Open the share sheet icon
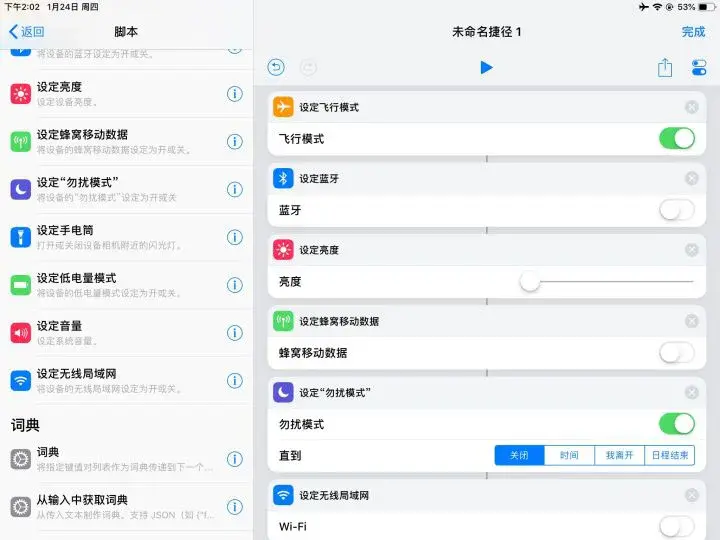Viewport: 720px width, 540px height. (x=664, y=68)
